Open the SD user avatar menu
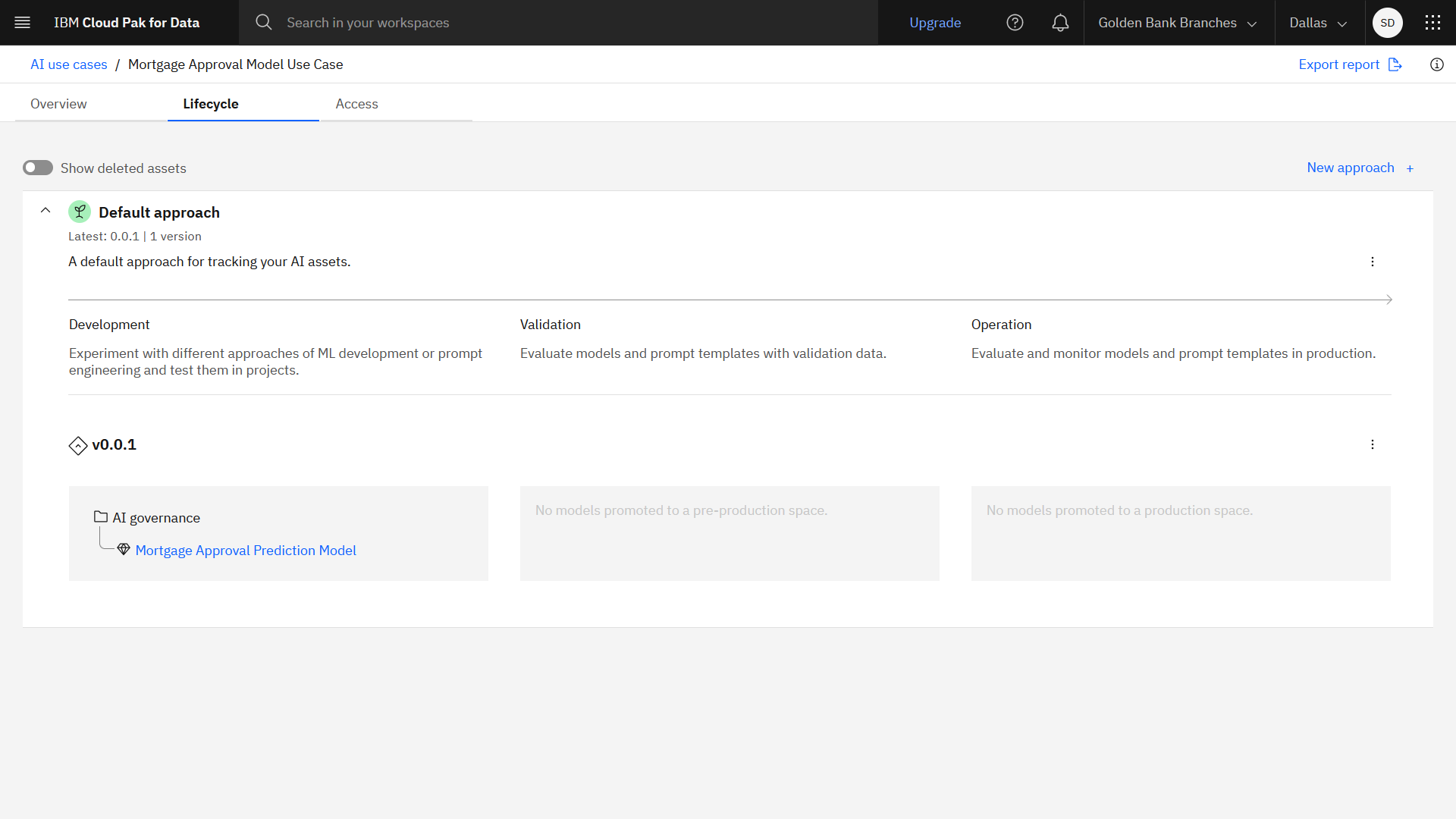The height and width of the screenshot is (819, 1456). 1388,23
